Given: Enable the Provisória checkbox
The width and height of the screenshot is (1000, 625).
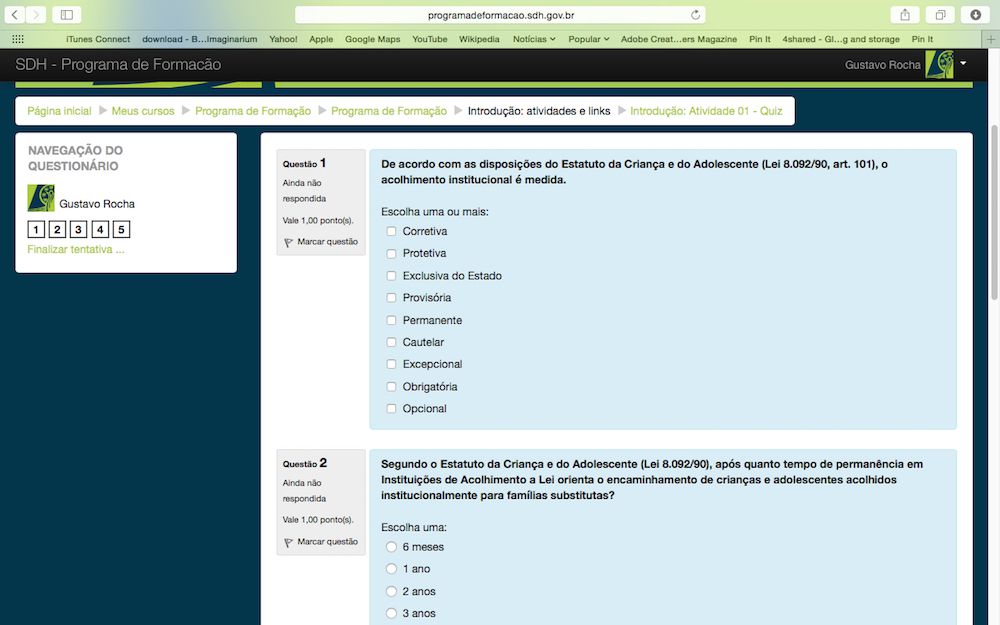Looking at the screenshot, I should [x=392, y=298].
